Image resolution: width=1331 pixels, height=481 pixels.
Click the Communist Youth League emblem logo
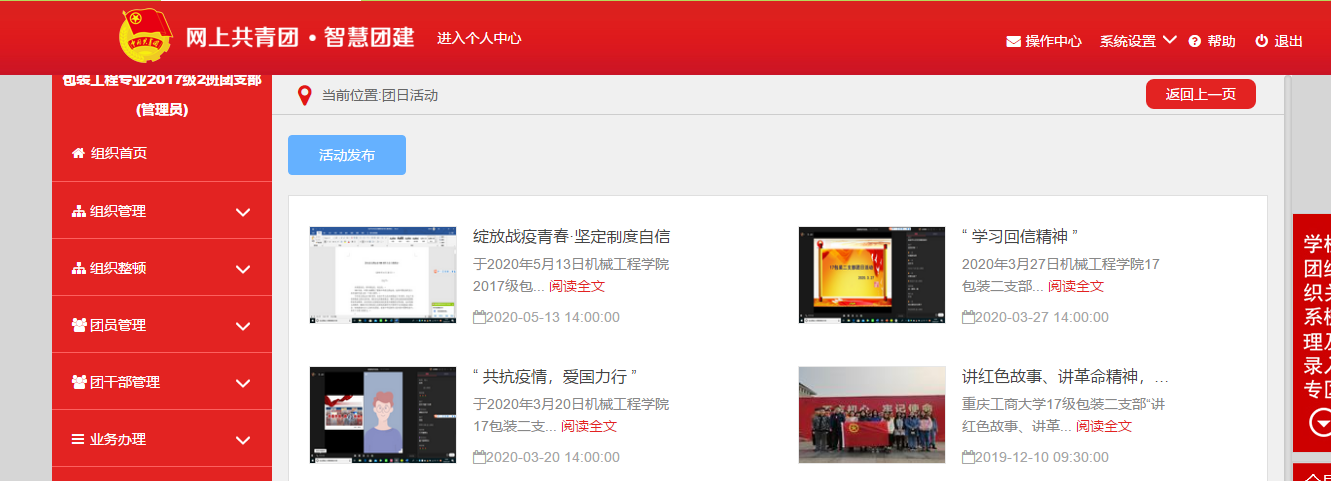point(145,37)
